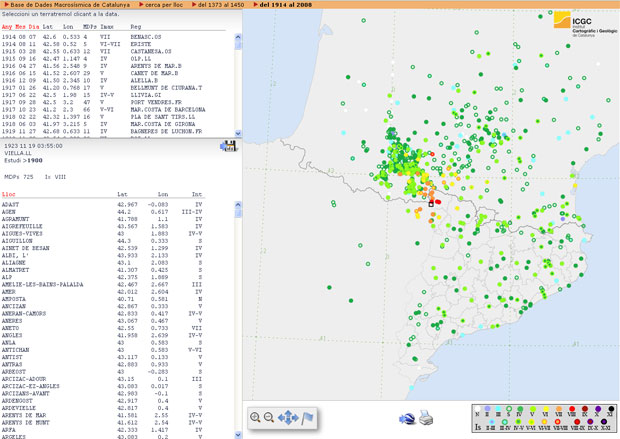Click the 'Estudi >1900' study reference
The height and width of the screenshot is (439, 620).
23,160
